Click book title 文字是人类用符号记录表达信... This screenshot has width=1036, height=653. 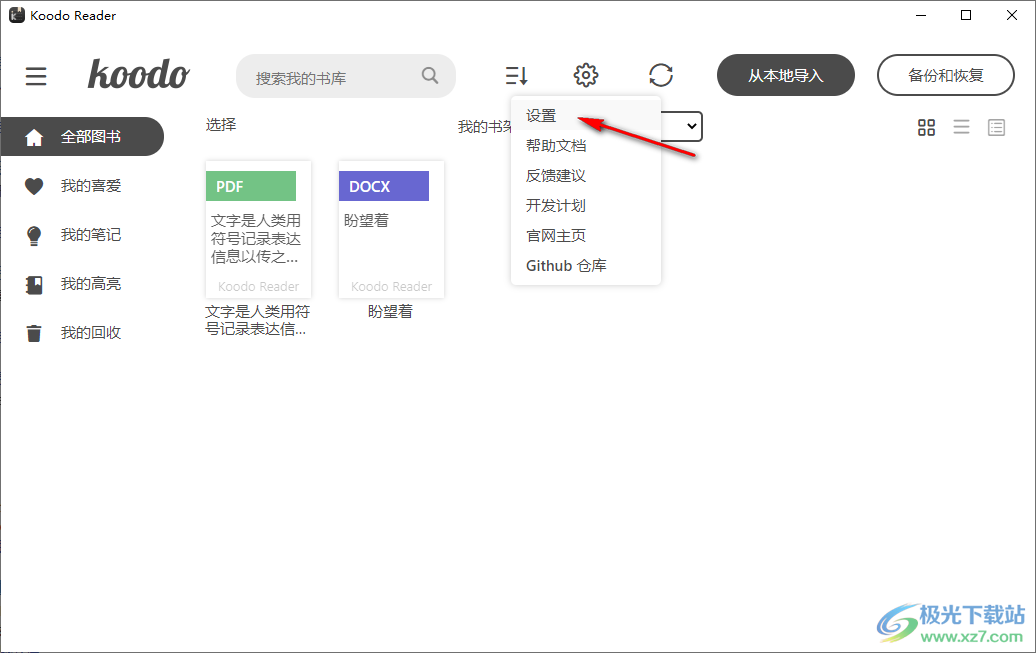[257, 321]
